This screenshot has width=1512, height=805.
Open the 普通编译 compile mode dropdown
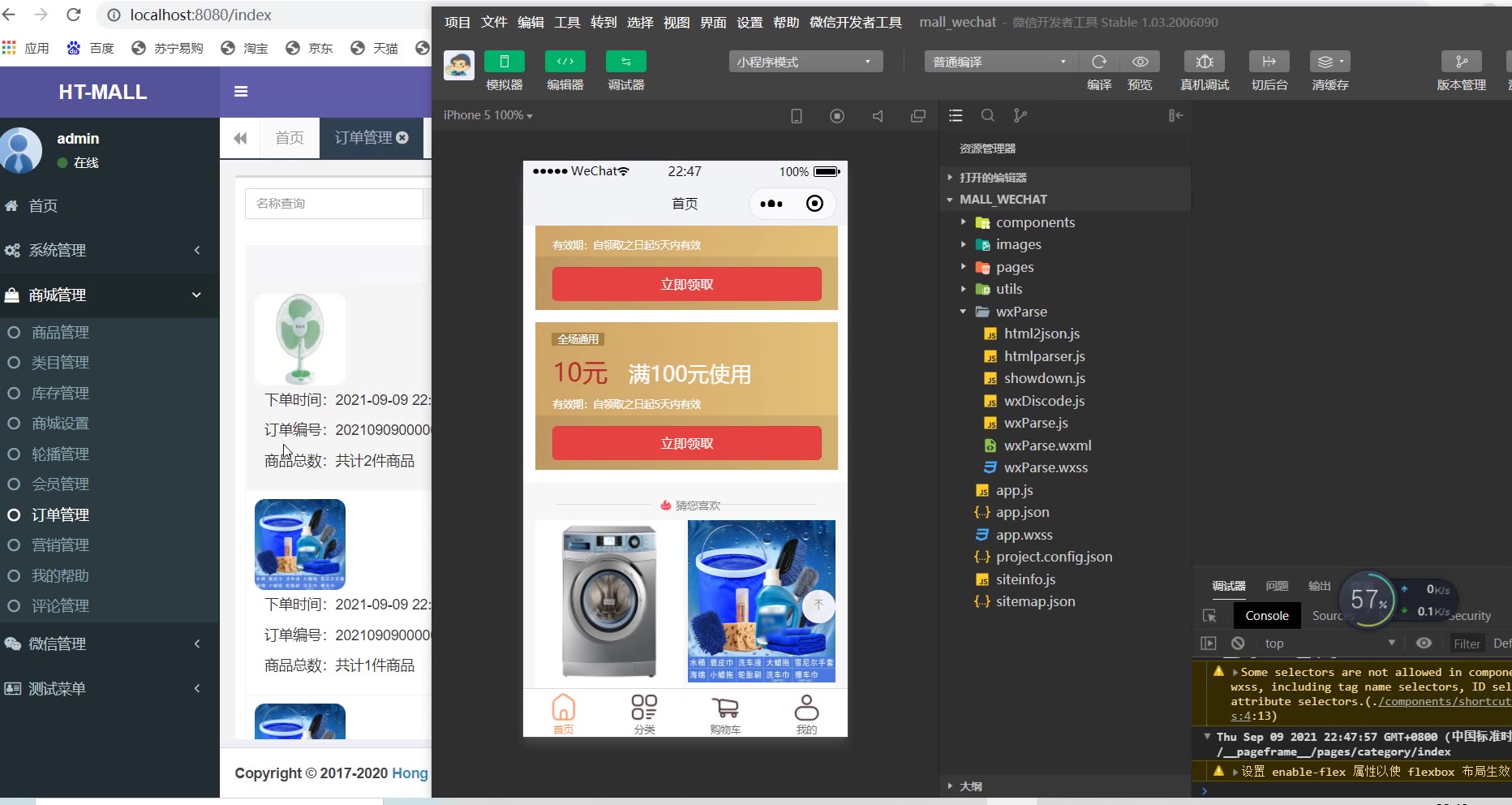(1001, 62)
